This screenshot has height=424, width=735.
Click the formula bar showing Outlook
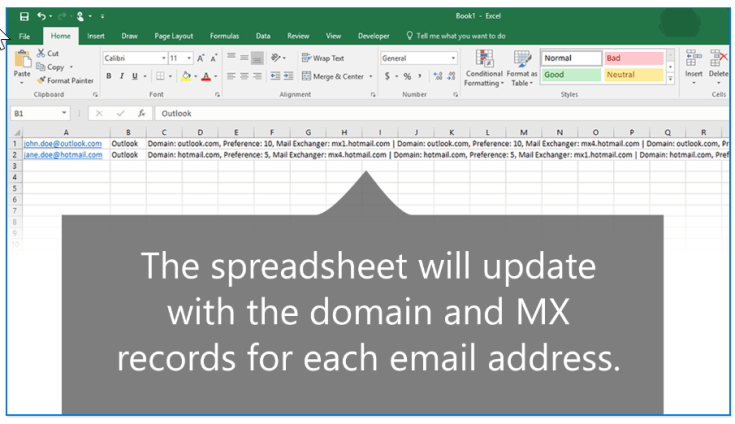pyautogui.click(x=441, y=113)
